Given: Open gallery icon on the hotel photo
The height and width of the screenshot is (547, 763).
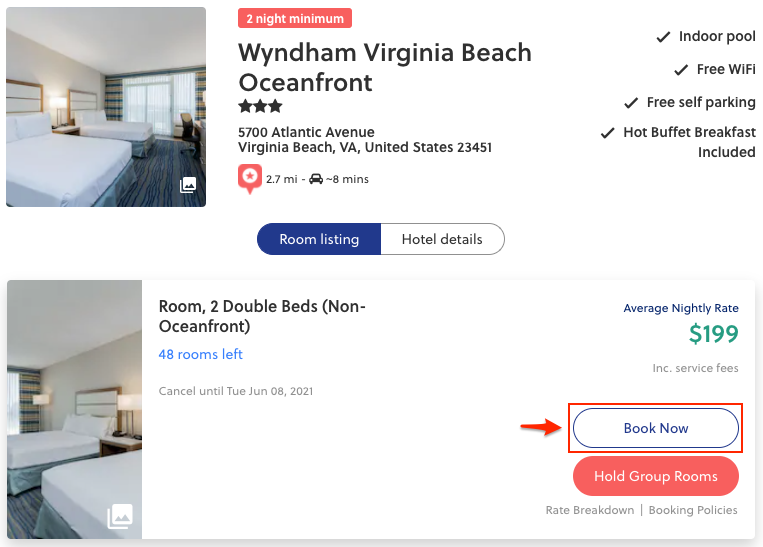Looking at the screenshot, I should [188, 185].
